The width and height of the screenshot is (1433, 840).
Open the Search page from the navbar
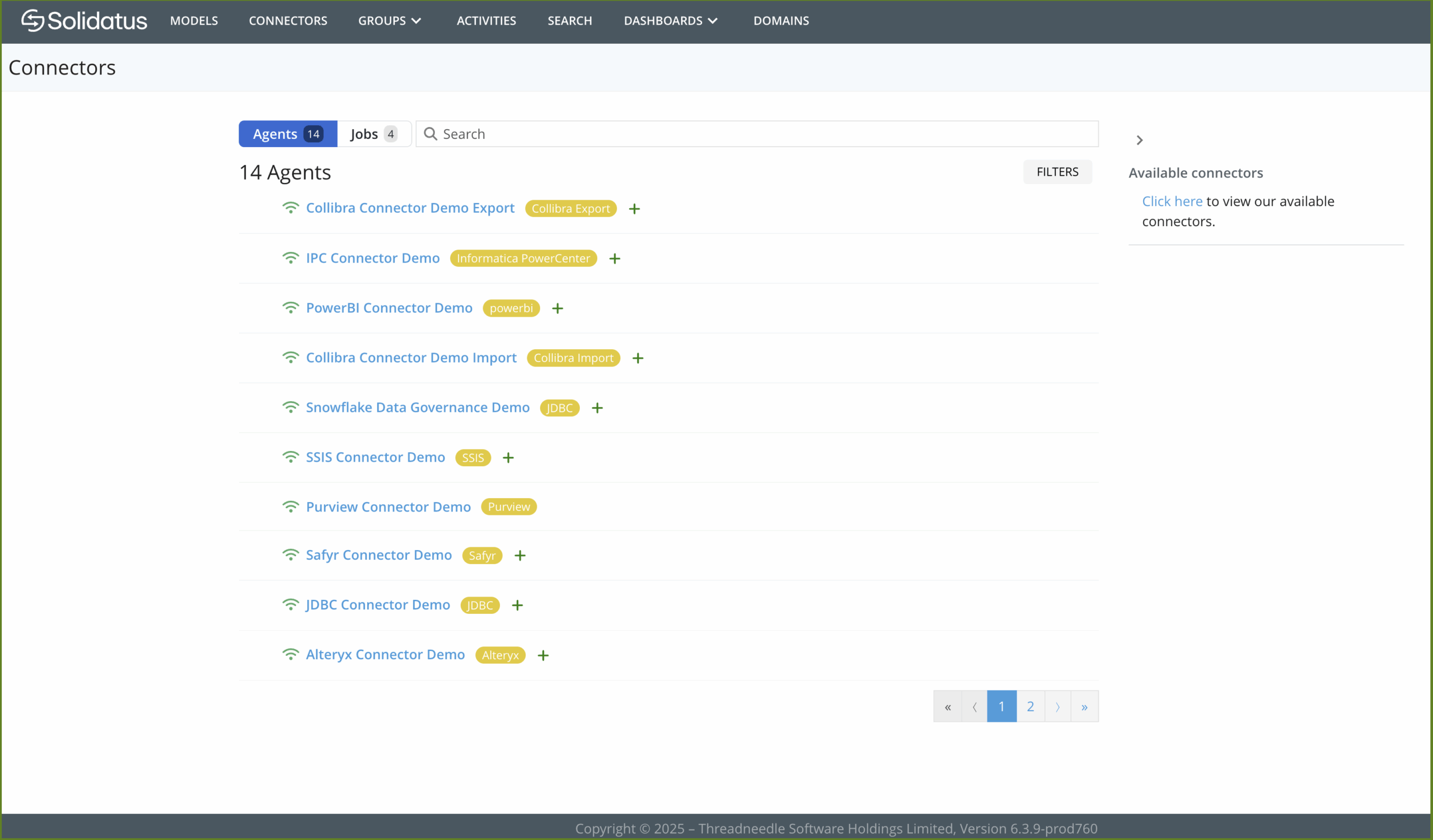coord(570,21)
